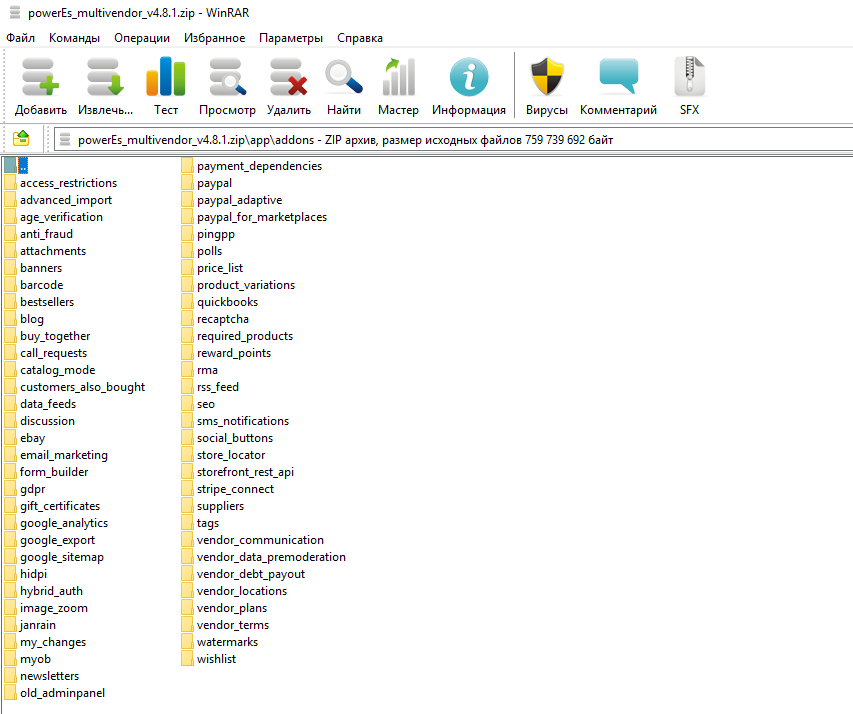Image resolution: width=853 pixels, height=714 pixels.
Task: Select the payment_dependencies folder name
Action: (x=259, y=165)
